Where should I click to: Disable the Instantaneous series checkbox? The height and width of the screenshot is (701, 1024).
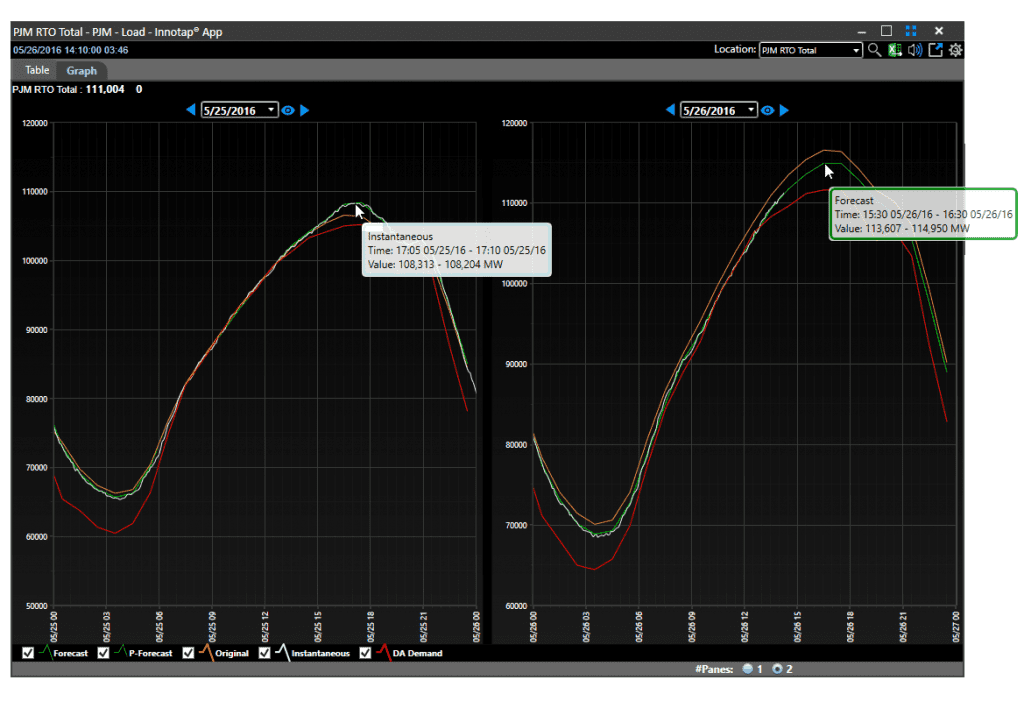click(265, 653)
